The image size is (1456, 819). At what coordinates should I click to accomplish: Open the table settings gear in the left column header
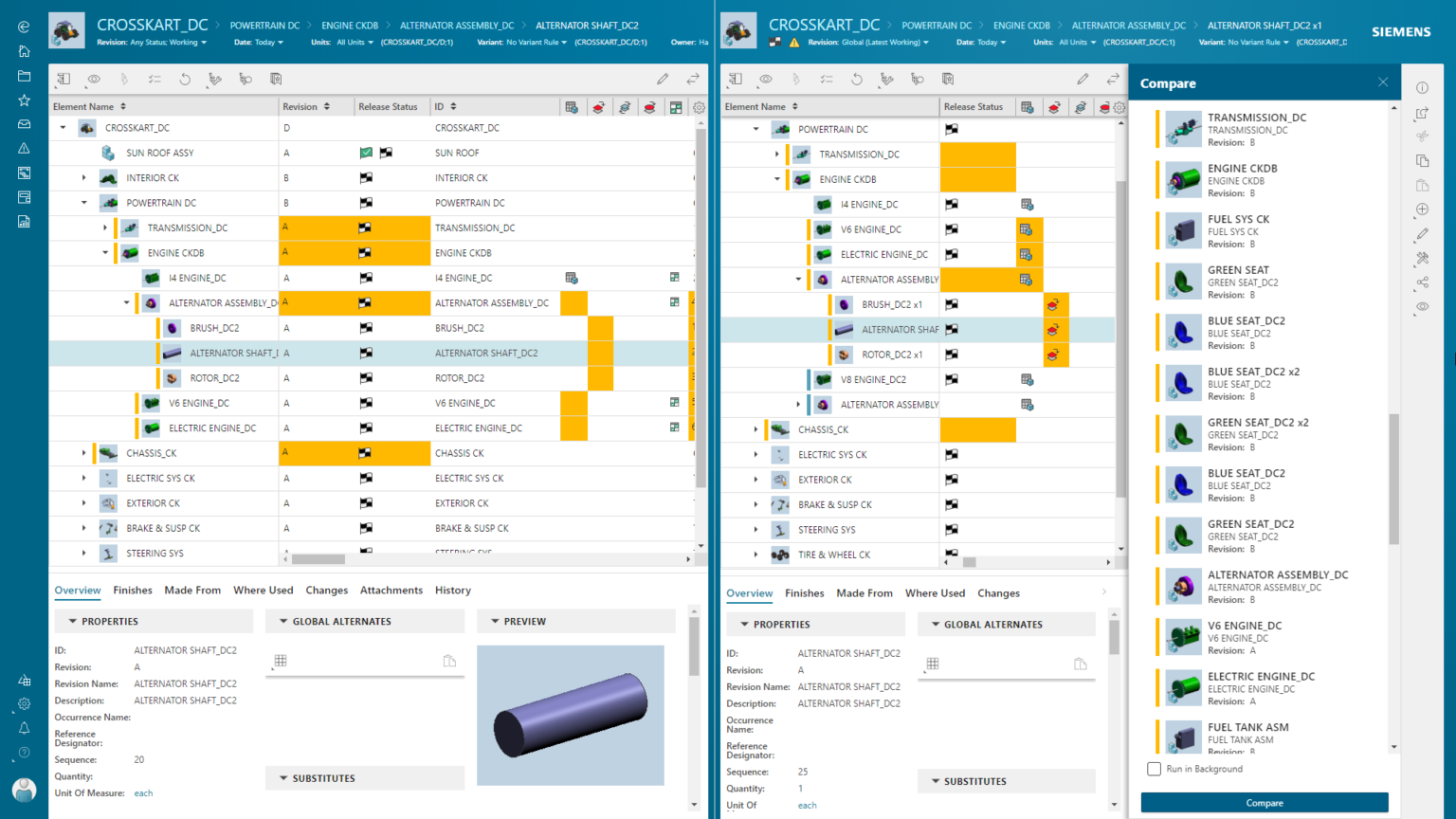click(698, 106)
